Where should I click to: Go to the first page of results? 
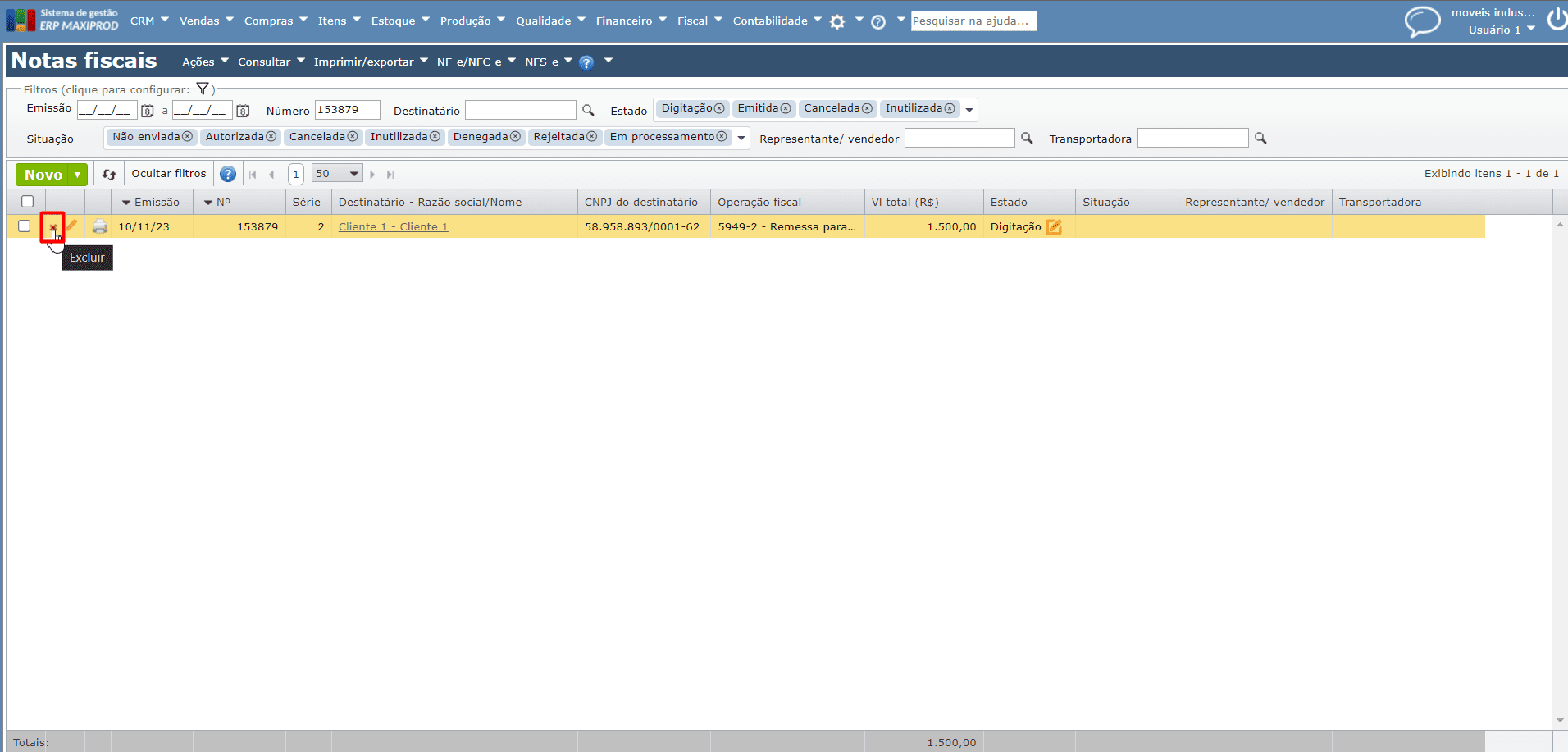point(253,174)
